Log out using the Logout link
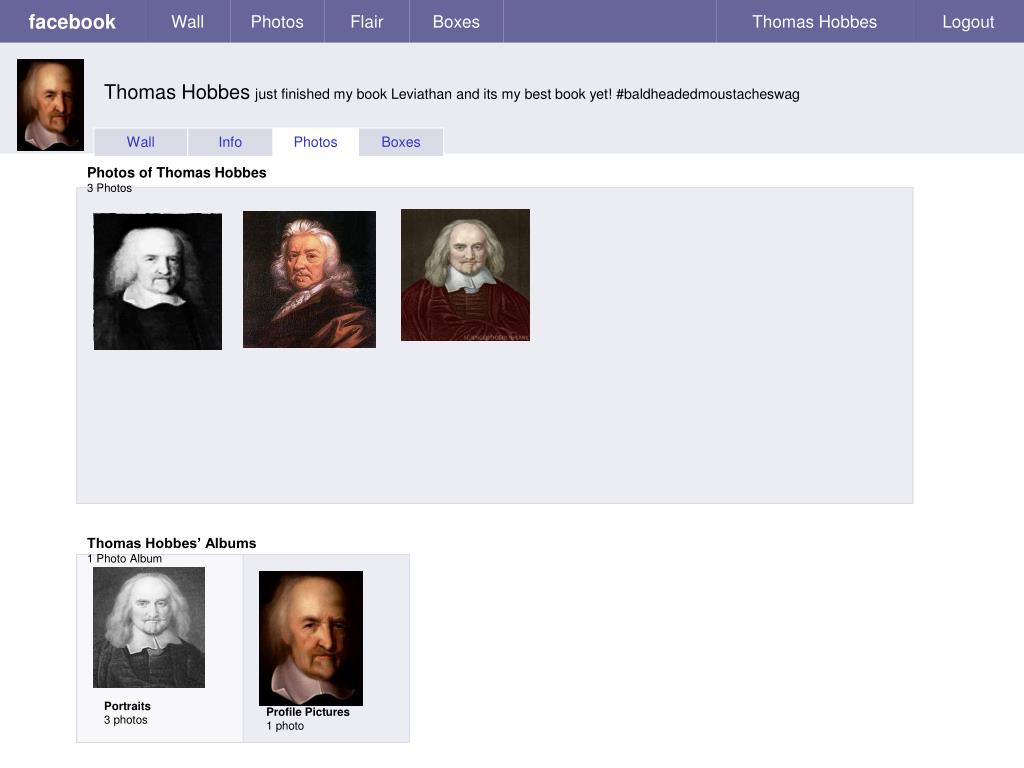 [968, 22]
